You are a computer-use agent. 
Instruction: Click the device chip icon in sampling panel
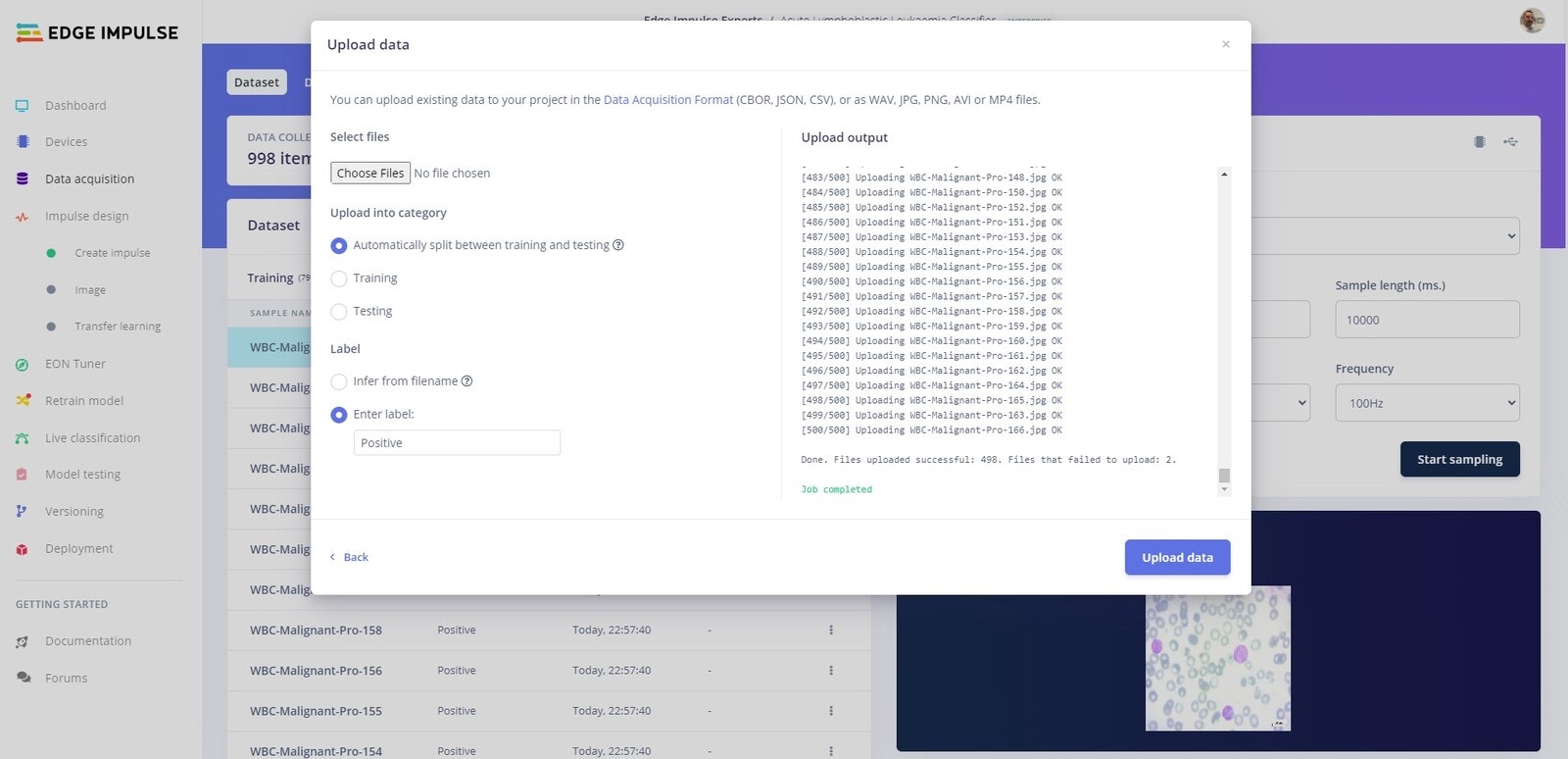(x=1480, y=142)
